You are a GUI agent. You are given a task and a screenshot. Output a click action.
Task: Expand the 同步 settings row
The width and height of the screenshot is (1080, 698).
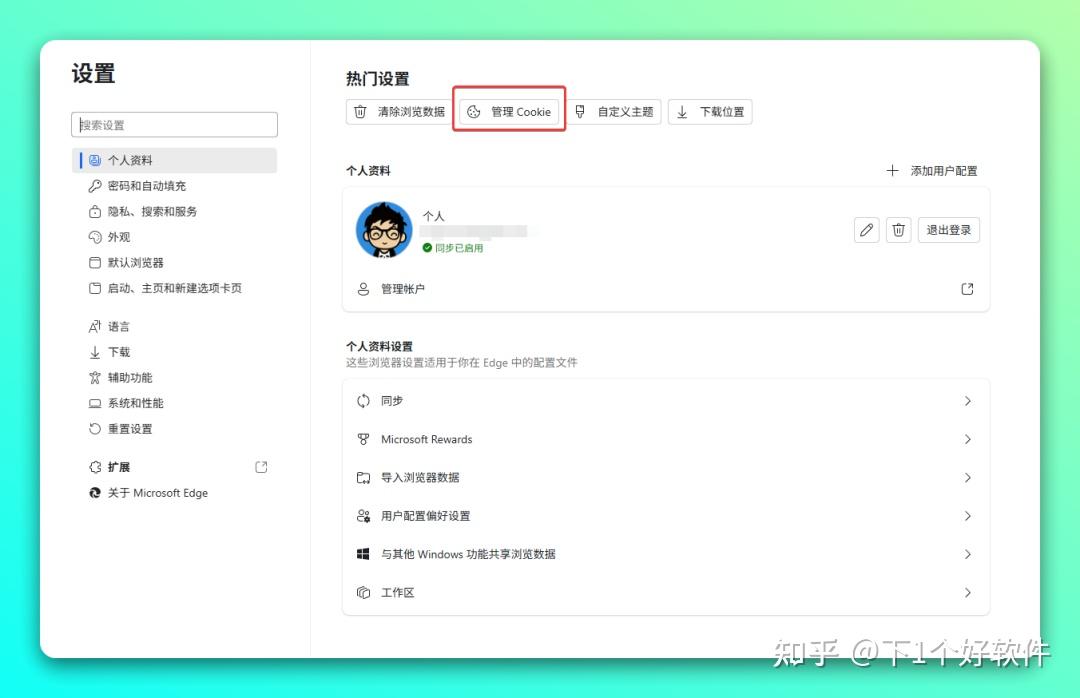[x=966, y=400]
